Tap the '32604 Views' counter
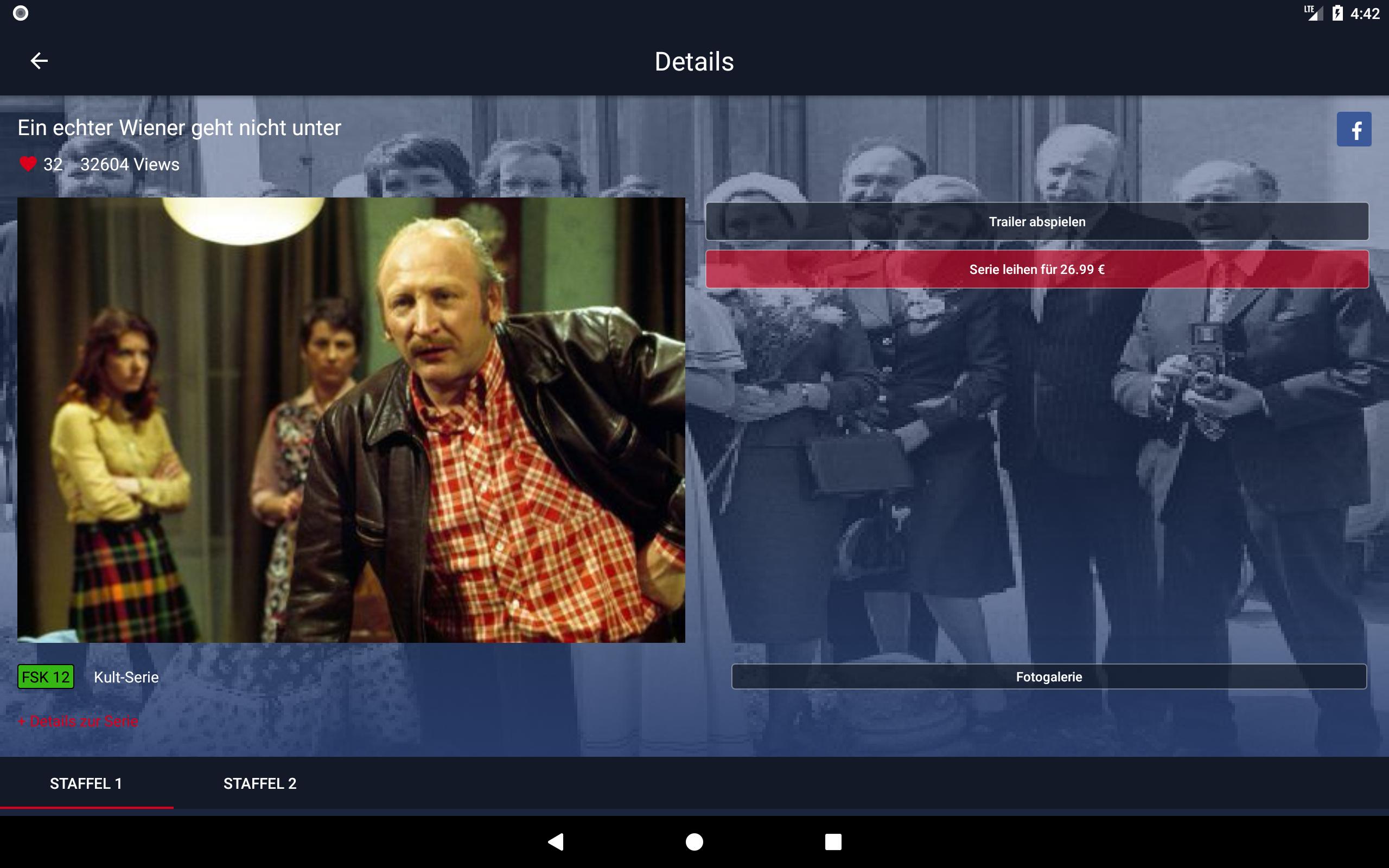 click(130, 164)
